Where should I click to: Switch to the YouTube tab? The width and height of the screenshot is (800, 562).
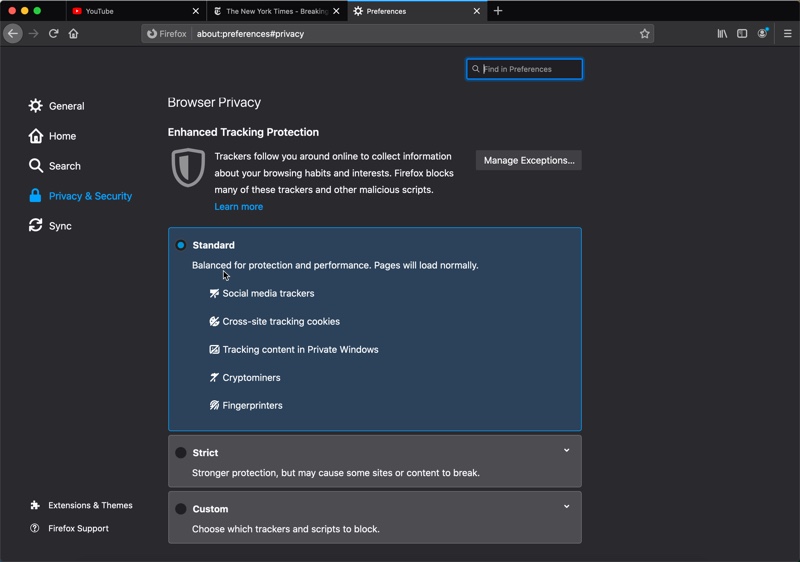pyautogui.click(x=136, y=11)
